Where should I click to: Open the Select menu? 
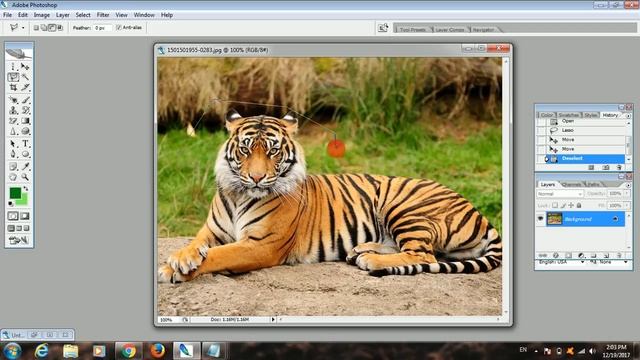click(83, 15)
